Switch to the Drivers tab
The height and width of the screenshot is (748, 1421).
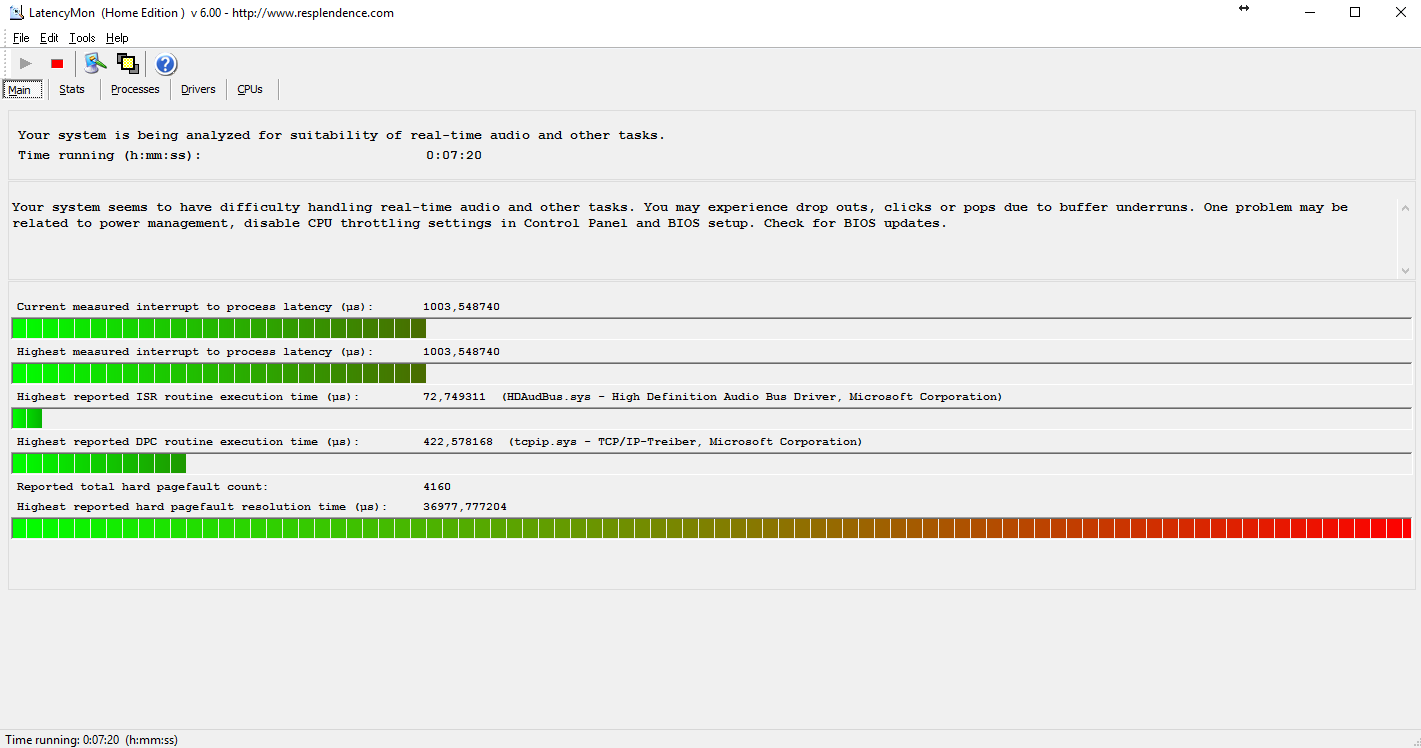coord(198,89)
